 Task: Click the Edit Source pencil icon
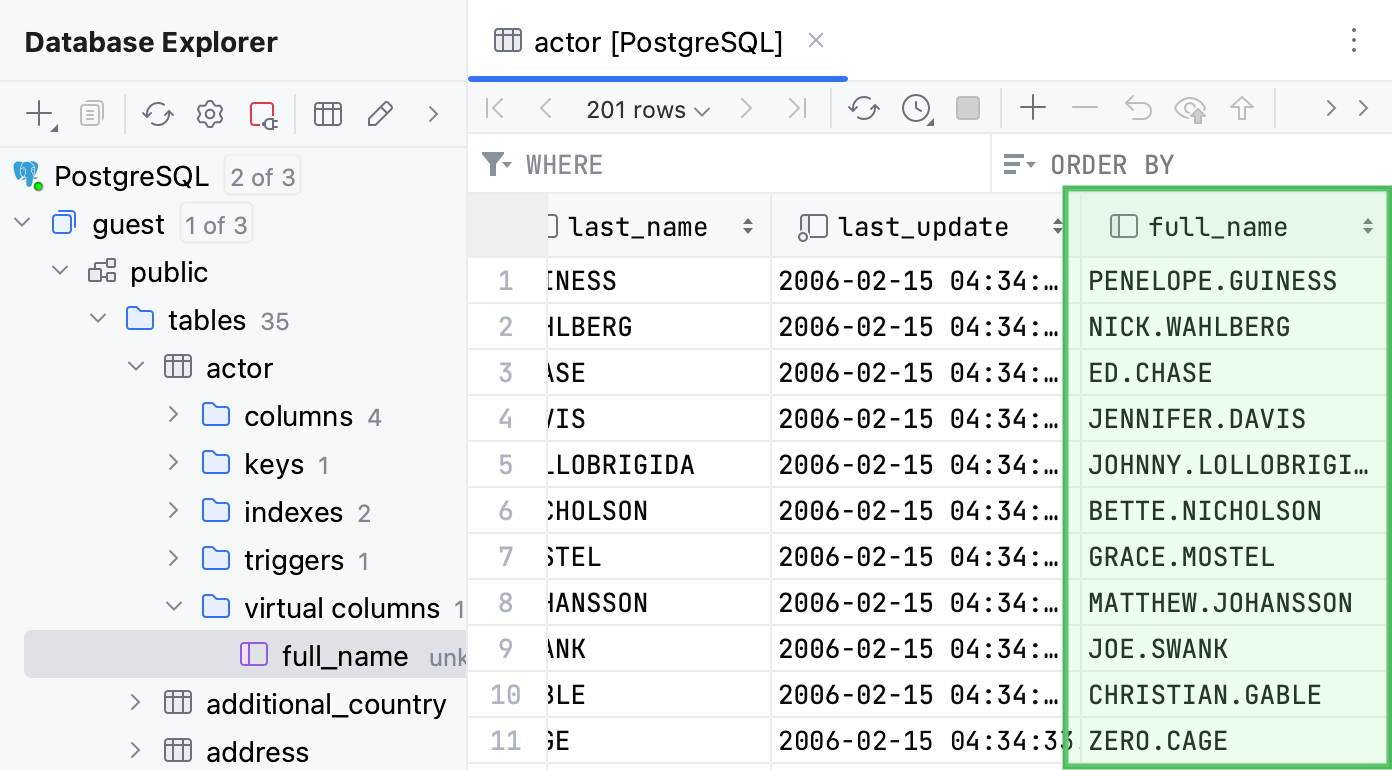[380, 114]
